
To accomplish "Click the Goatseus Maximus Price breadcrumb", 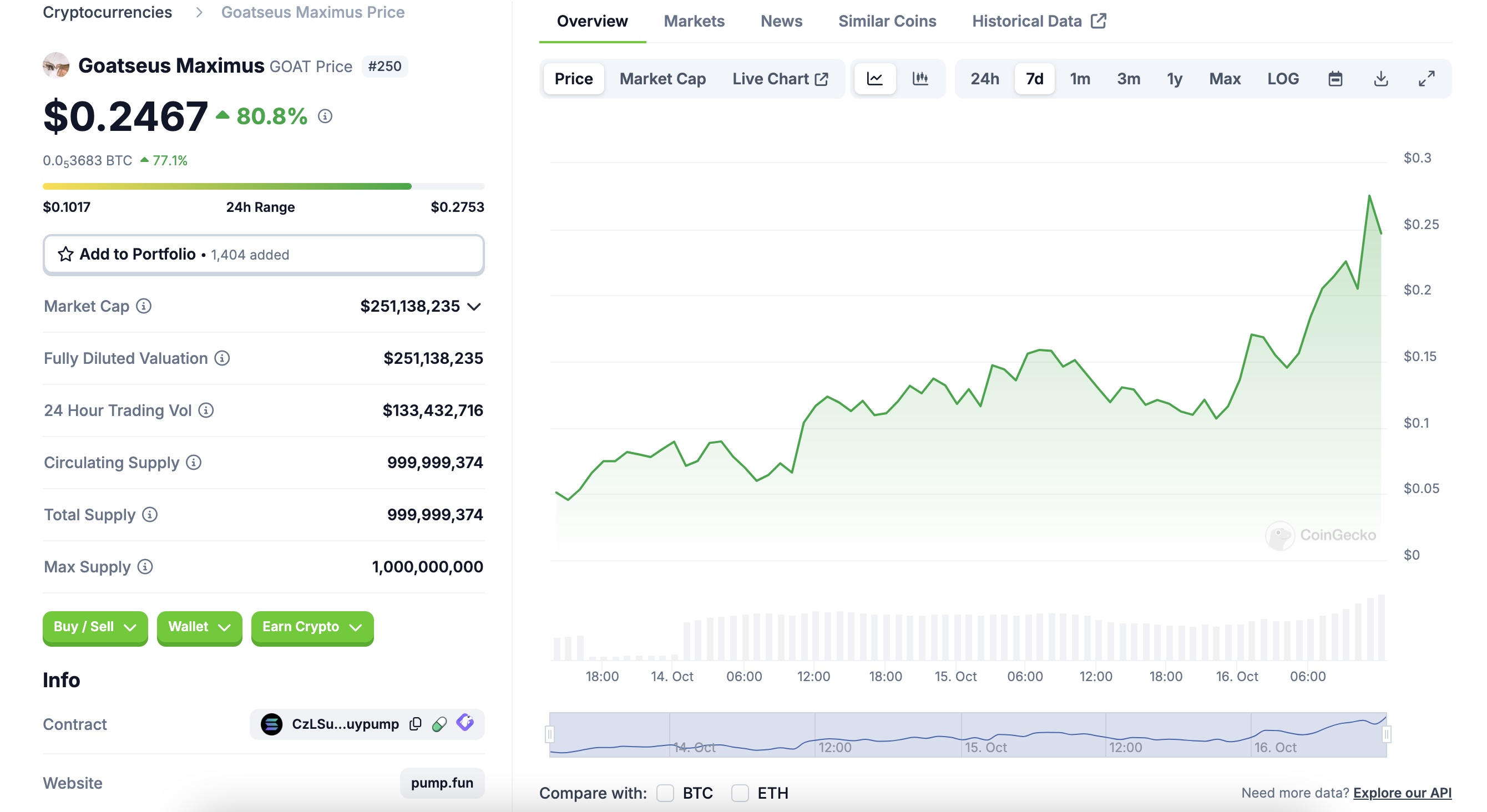I will pyautogui.click(x=313, y=12).
